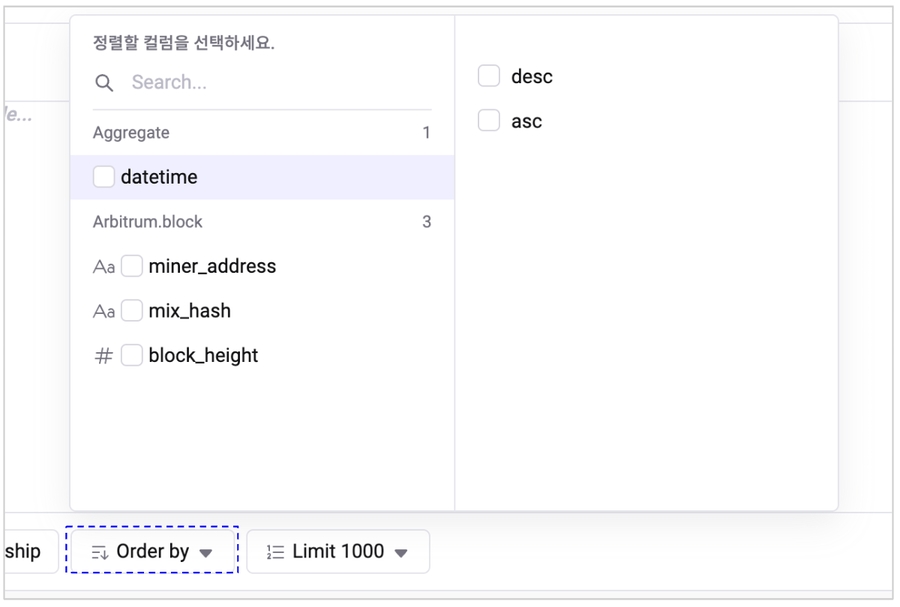900x607 pixels.
Task: Focus the Search... column input field
Action: [270, 83]
